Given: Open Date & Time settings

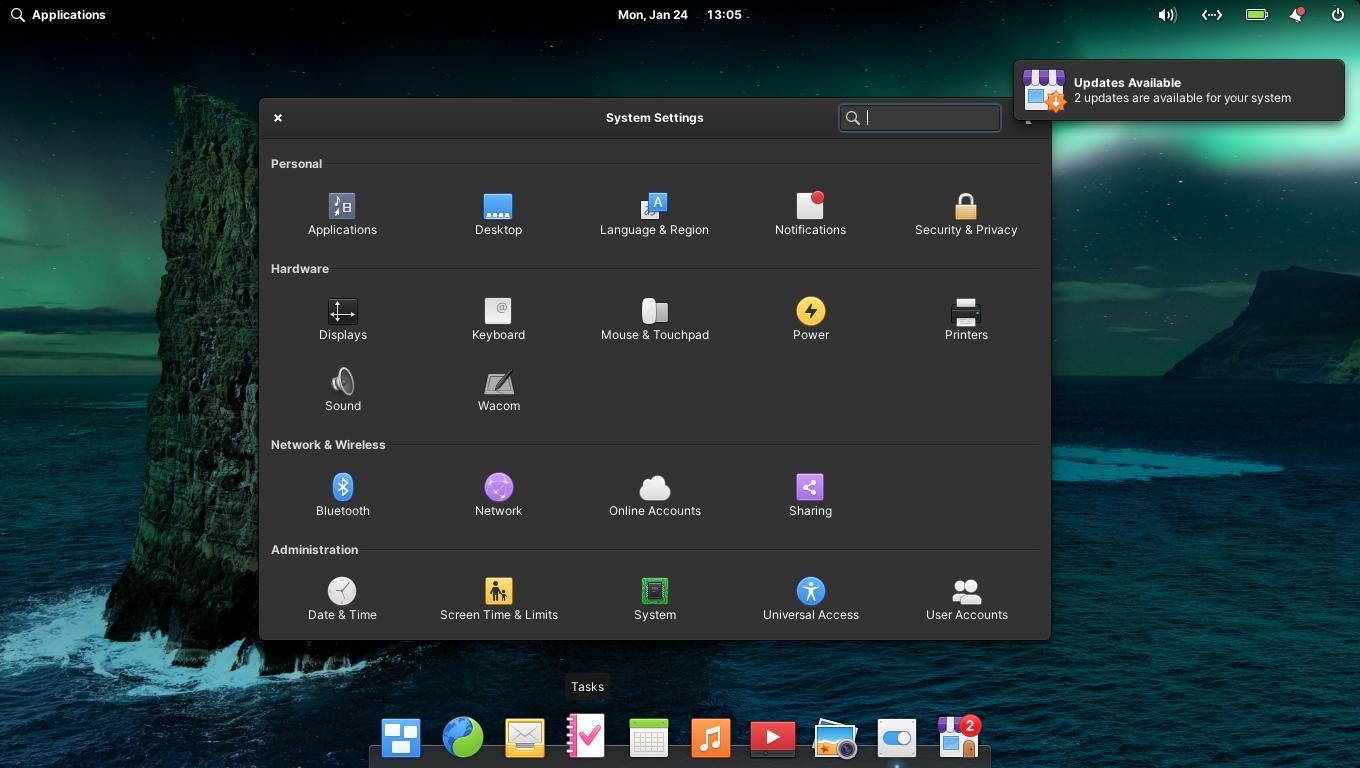Looking at the screenshot, I should (x=342, y=599).
